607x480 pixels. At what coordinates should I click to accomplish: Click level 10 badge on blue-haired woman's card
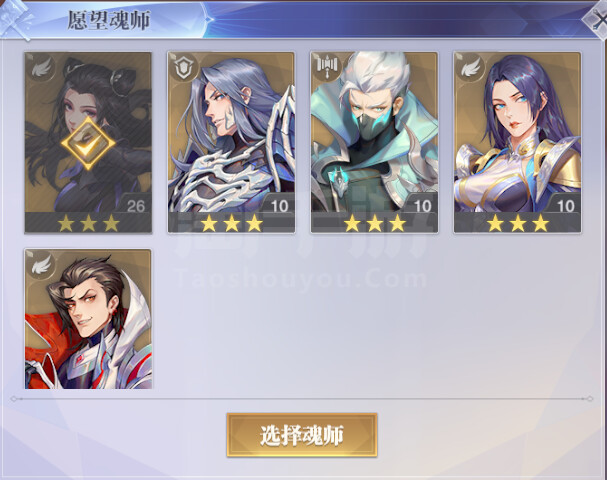(x=566, y=205)
